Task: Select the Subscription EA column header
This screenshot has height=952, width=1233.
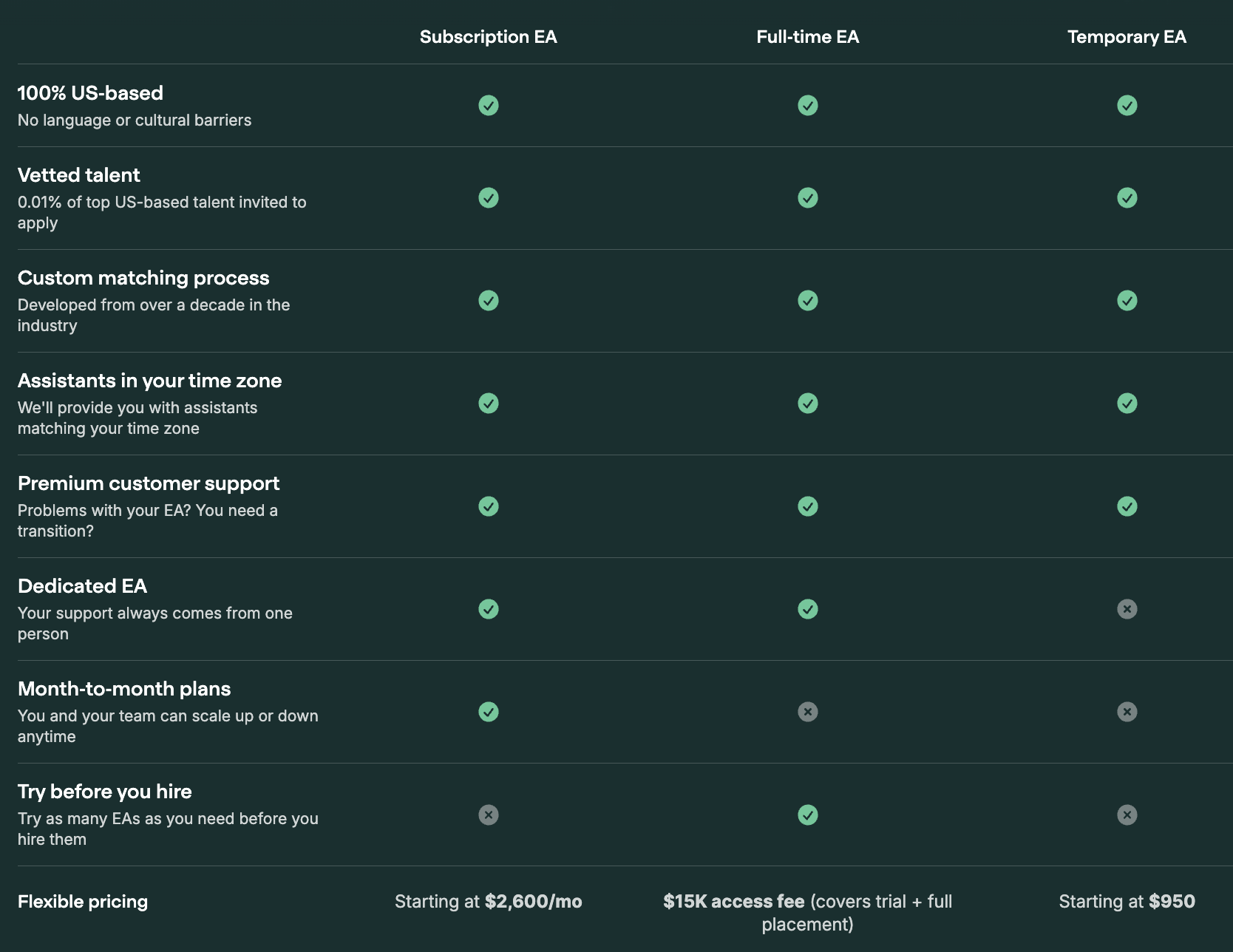Action: tap(488, 37)
